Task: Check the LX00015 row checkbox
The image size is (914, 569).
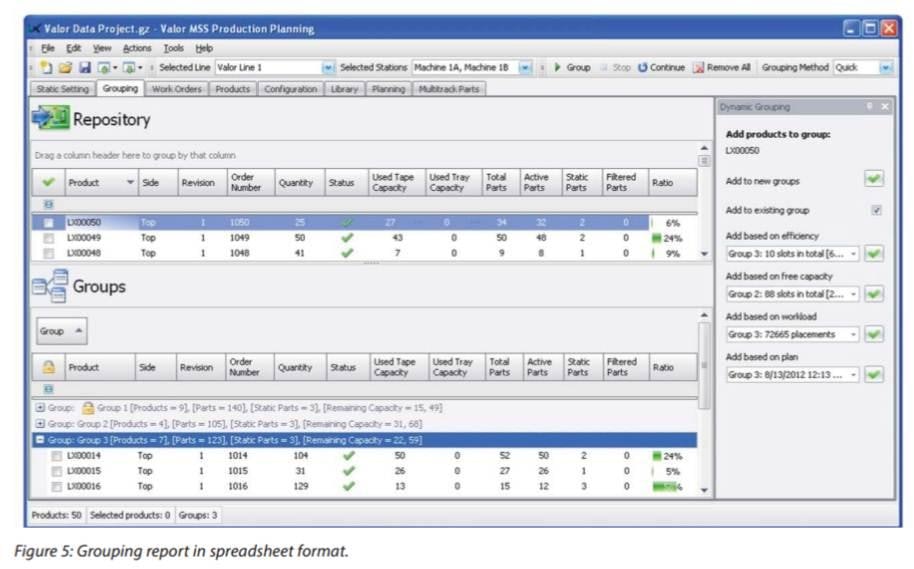Action: click(56, 471)
